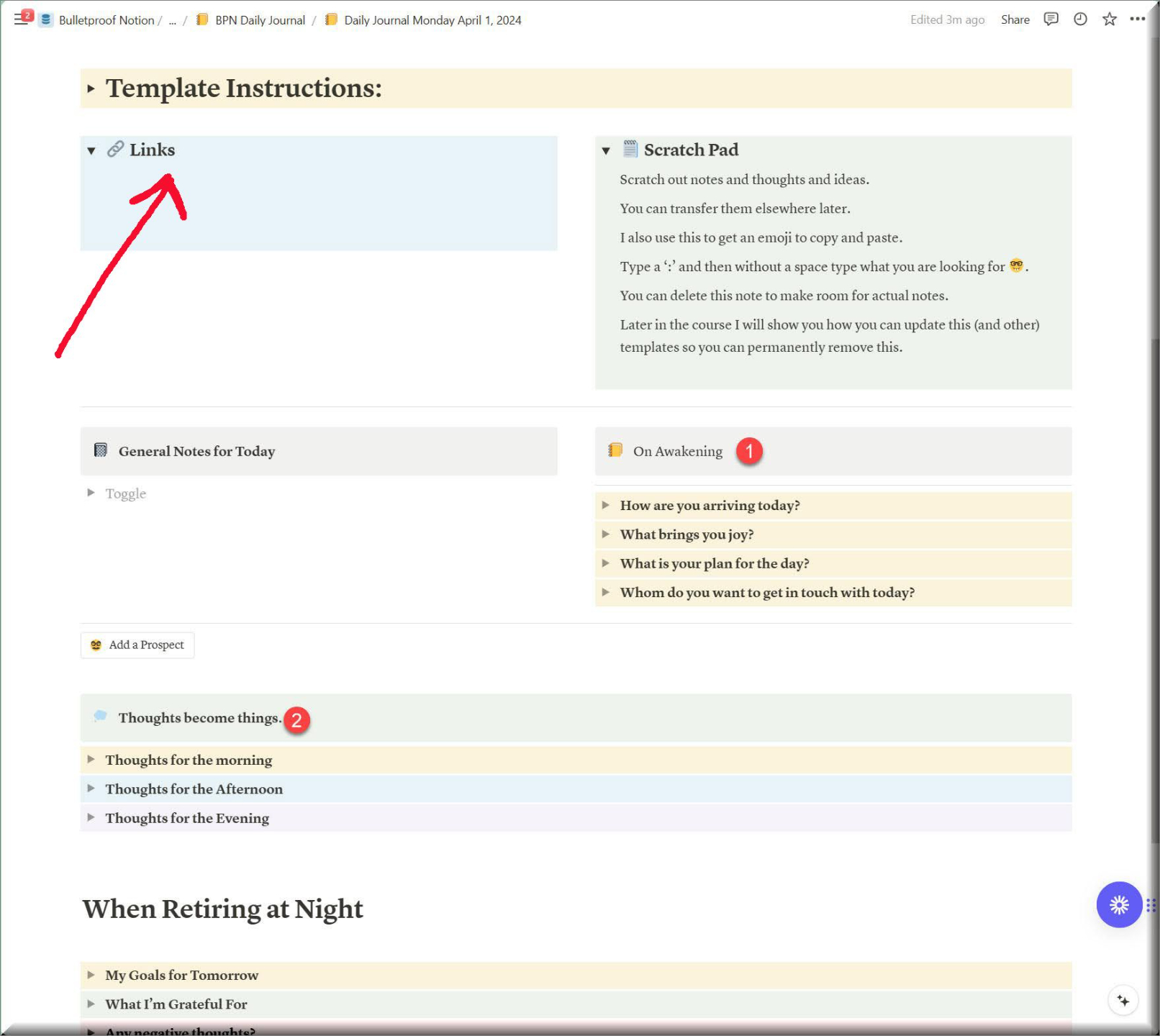The height and width of the screenshot is (1036, 1160).
Task: Click the General Notes for Today icon
Action: (x=101, y=450)
